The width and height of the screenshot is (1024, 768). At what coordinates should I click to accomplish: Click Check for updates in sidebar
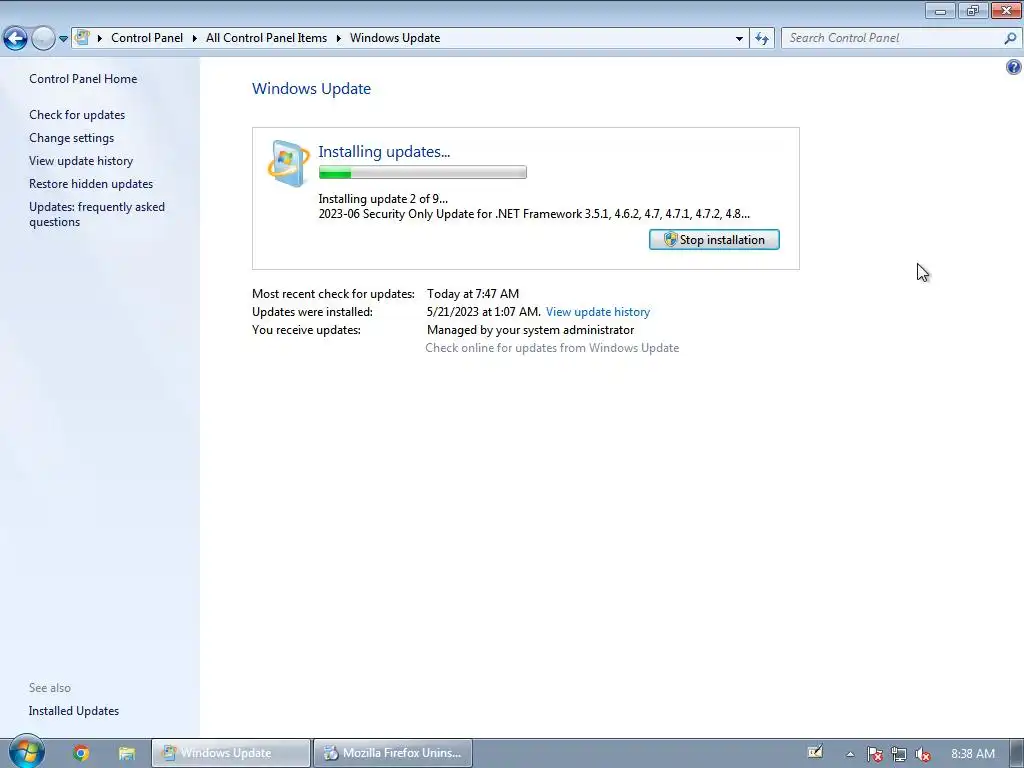77,115
